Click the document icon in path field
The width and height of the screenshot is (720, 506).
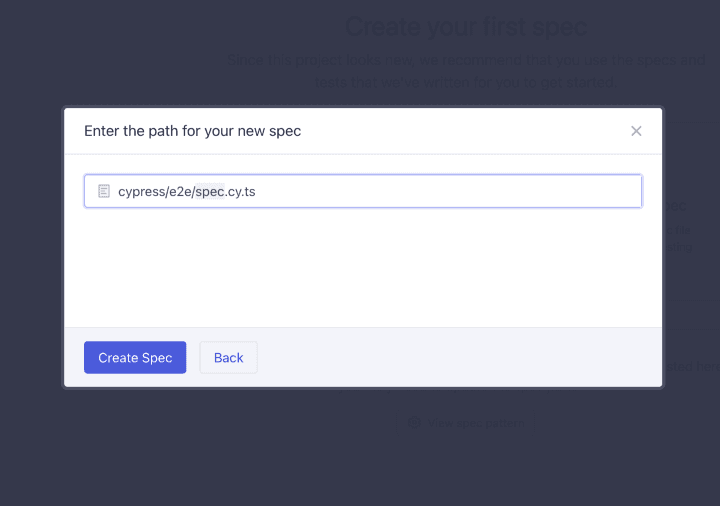tap(103, 191)
